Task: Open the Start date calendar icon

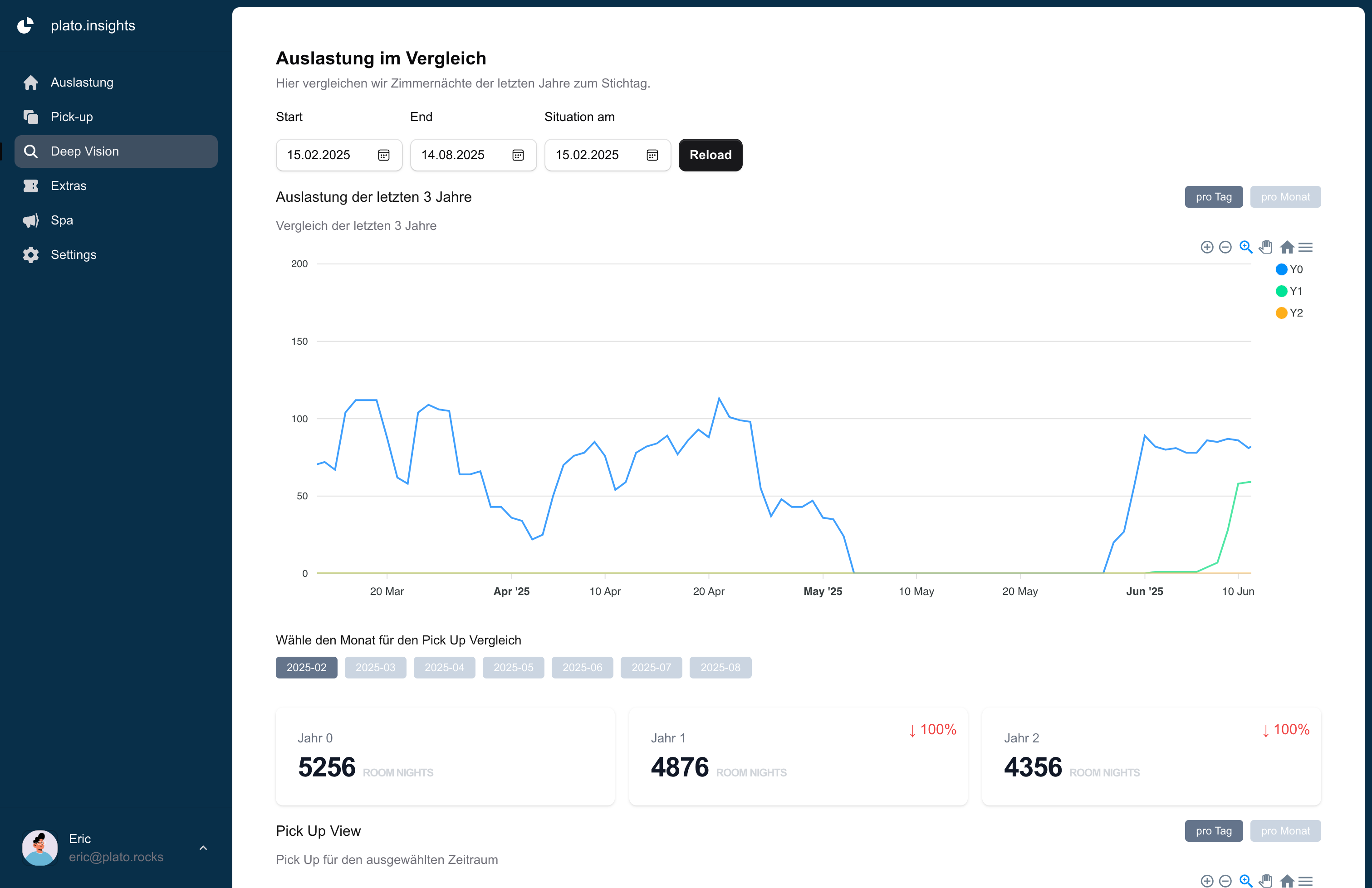Action: 383,155
